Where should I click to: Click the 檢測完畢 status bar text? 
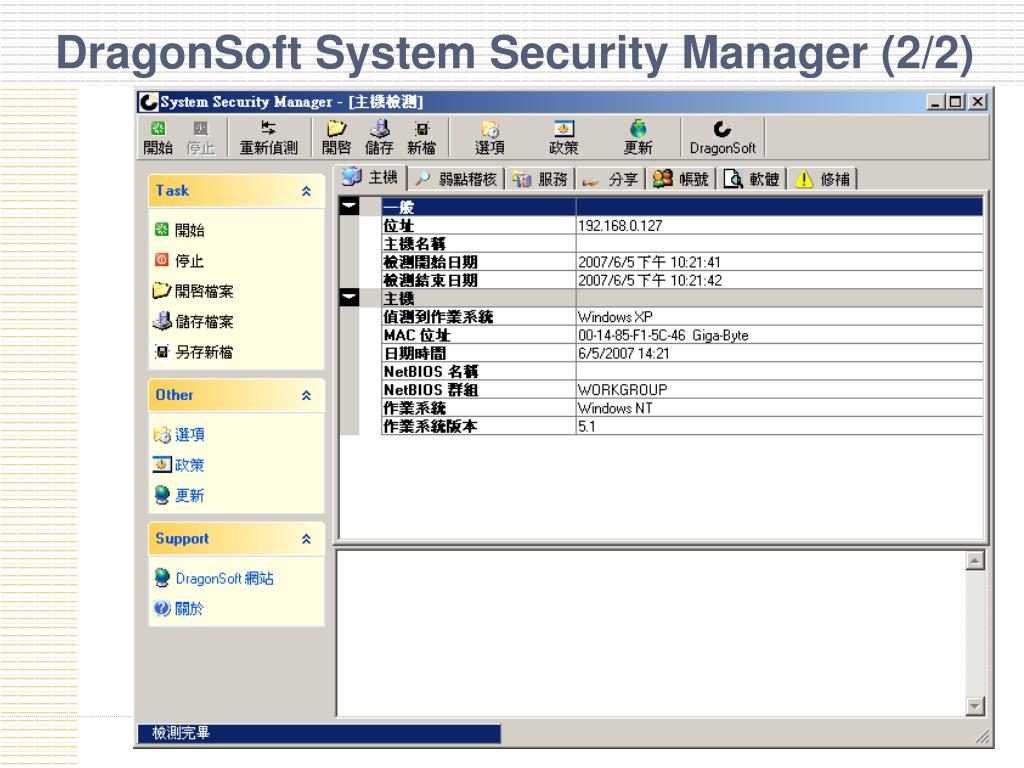coord(181,733)
